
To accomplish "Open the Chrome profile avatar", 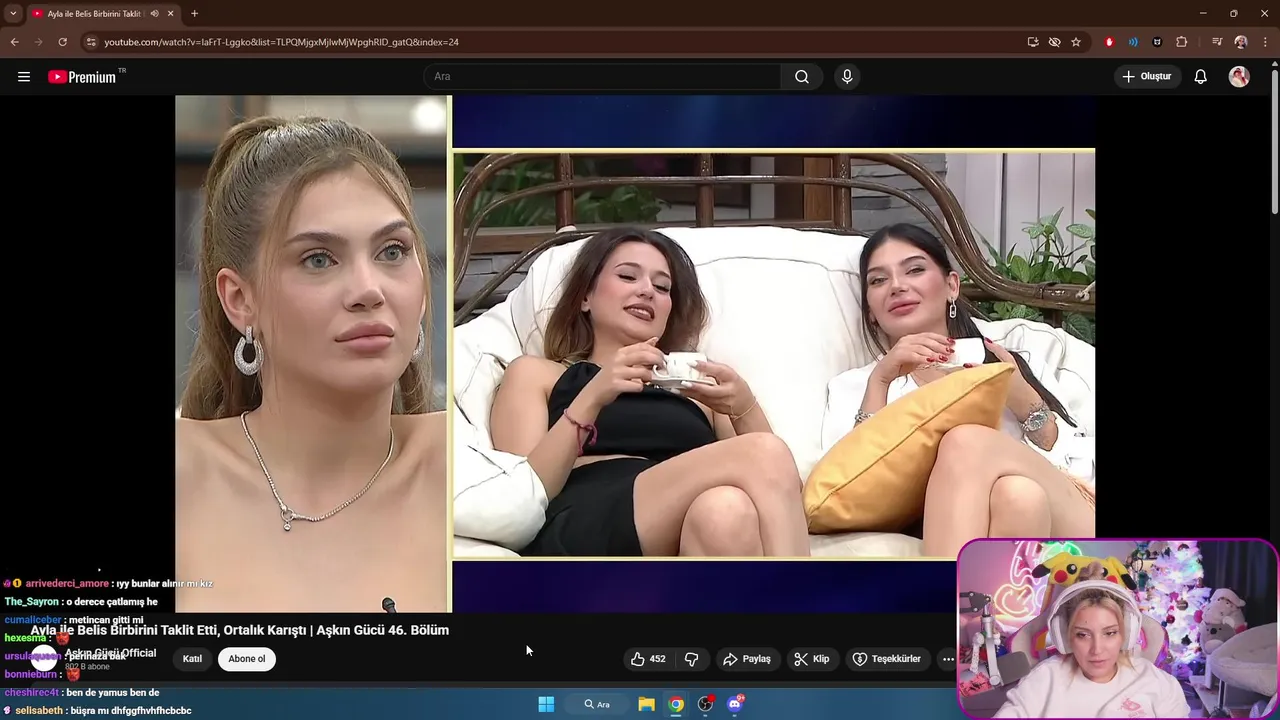I will click(x=1241, y=42).
